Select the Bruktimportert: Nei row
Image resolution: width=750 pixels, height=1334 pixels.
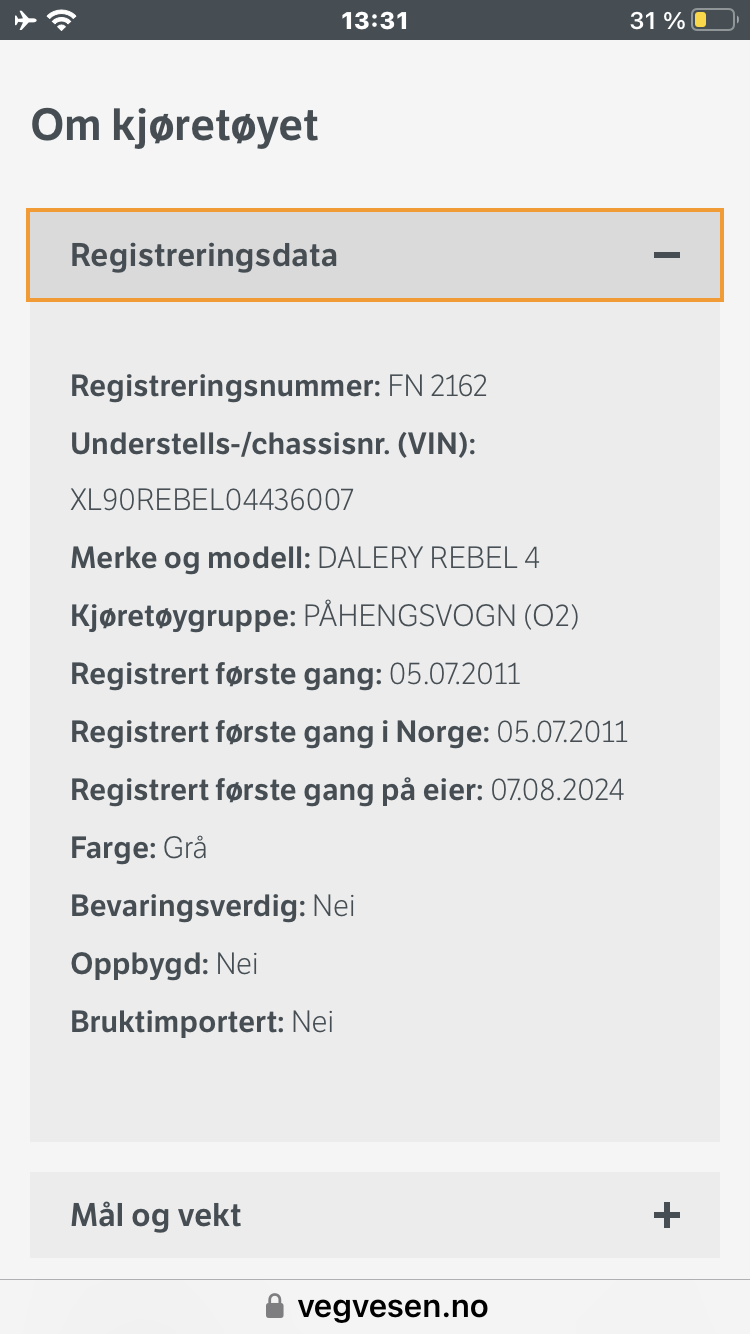click(202, 1021)
